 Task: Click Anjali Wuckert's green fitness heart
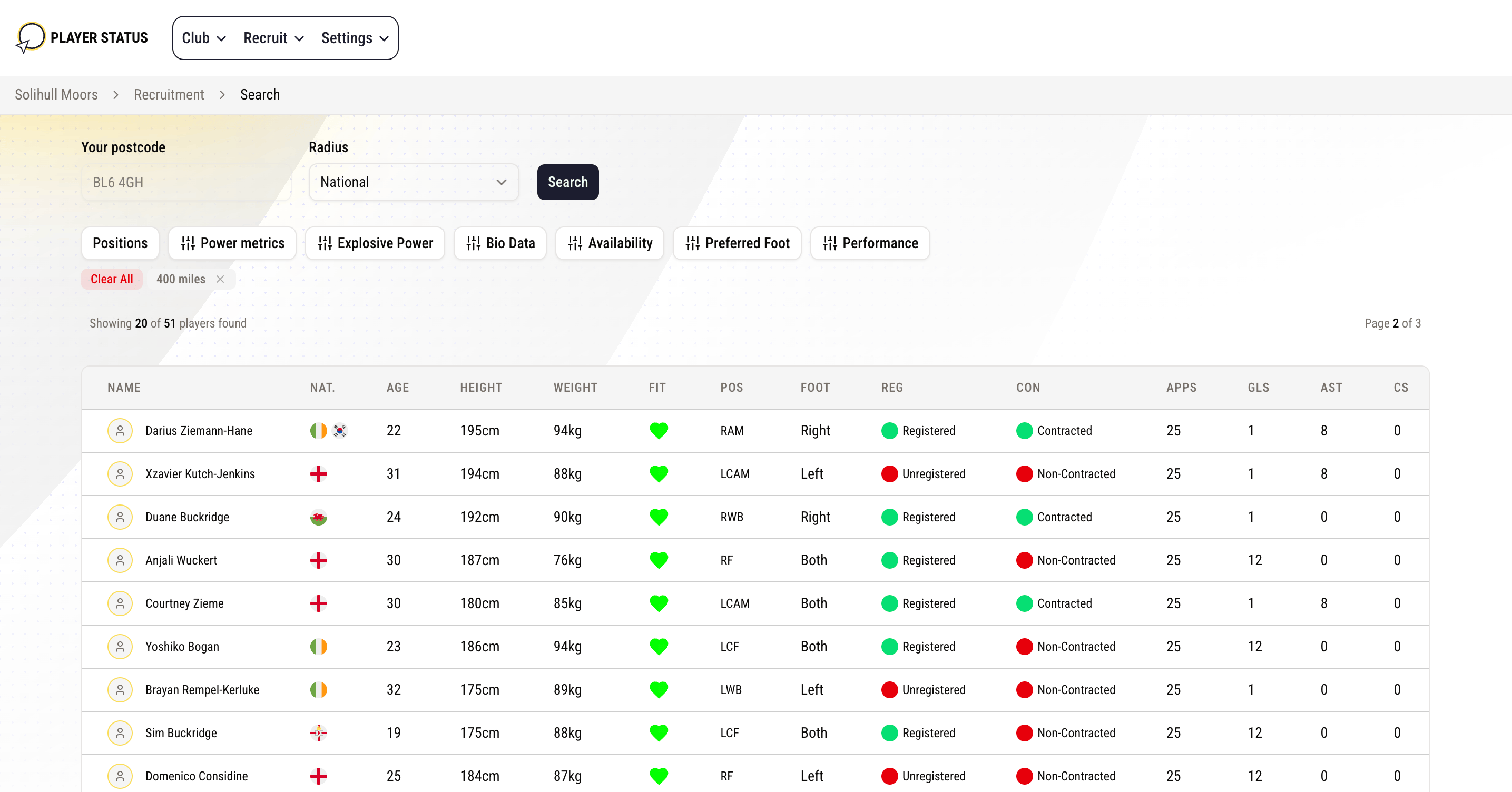click(659, 560)
